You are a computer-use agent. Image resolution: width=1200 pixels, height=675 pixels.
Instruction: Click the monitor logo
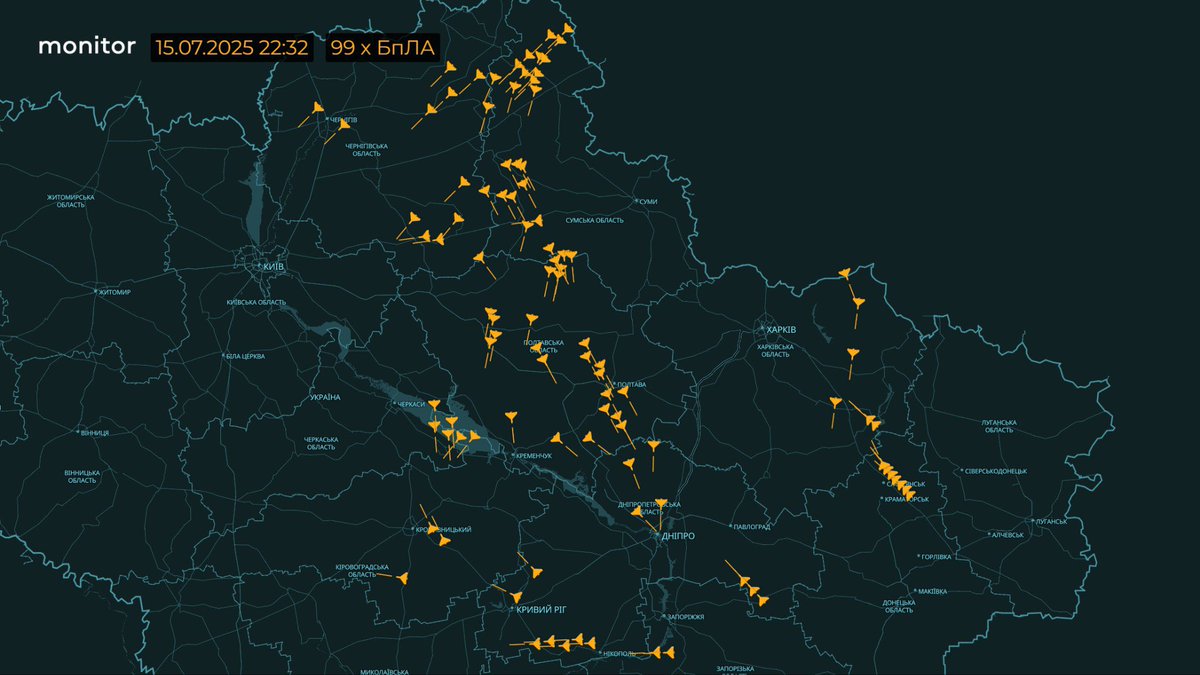[87, 46]
